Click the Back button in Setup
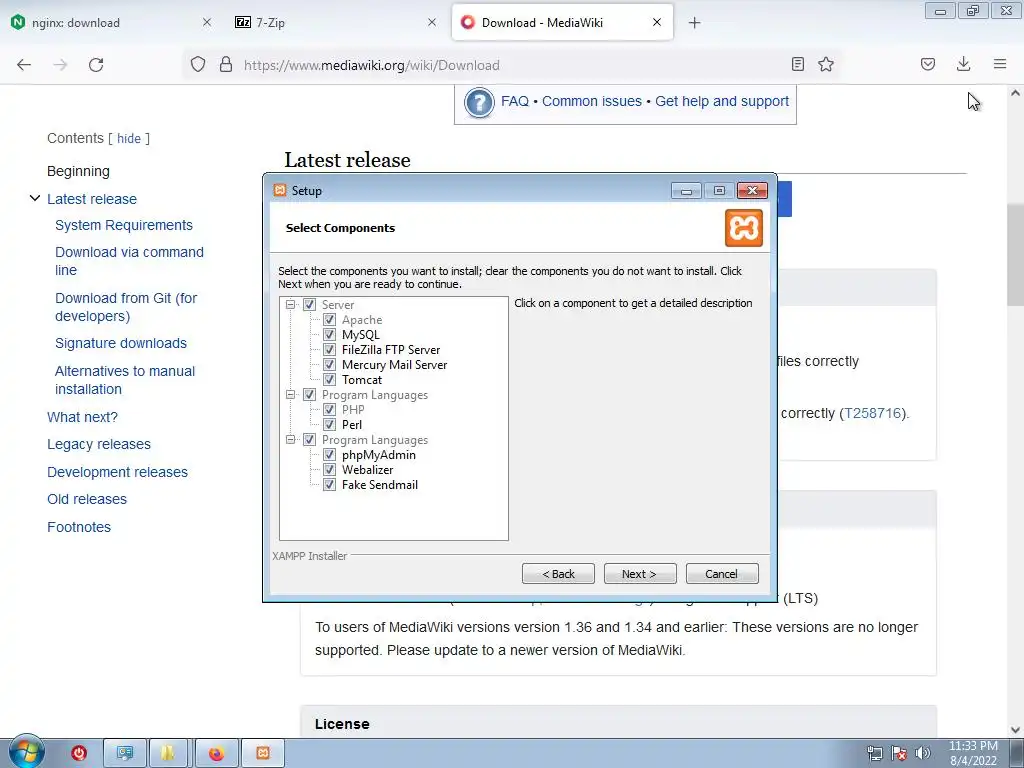 pyautogui.click(x=558, y=574)
